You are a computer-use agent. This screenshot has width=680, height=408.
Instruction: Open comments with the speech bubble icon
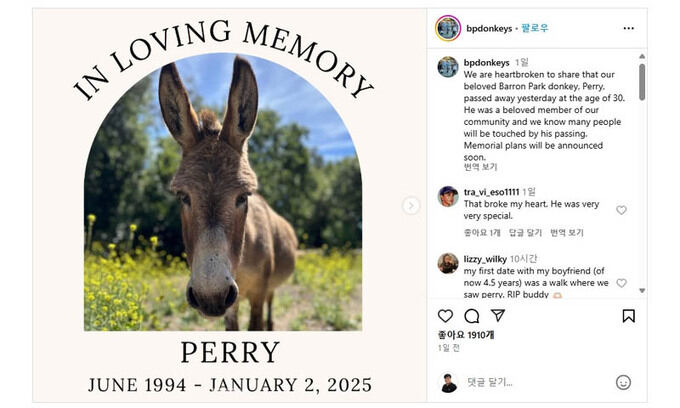[x=471, y=316]
